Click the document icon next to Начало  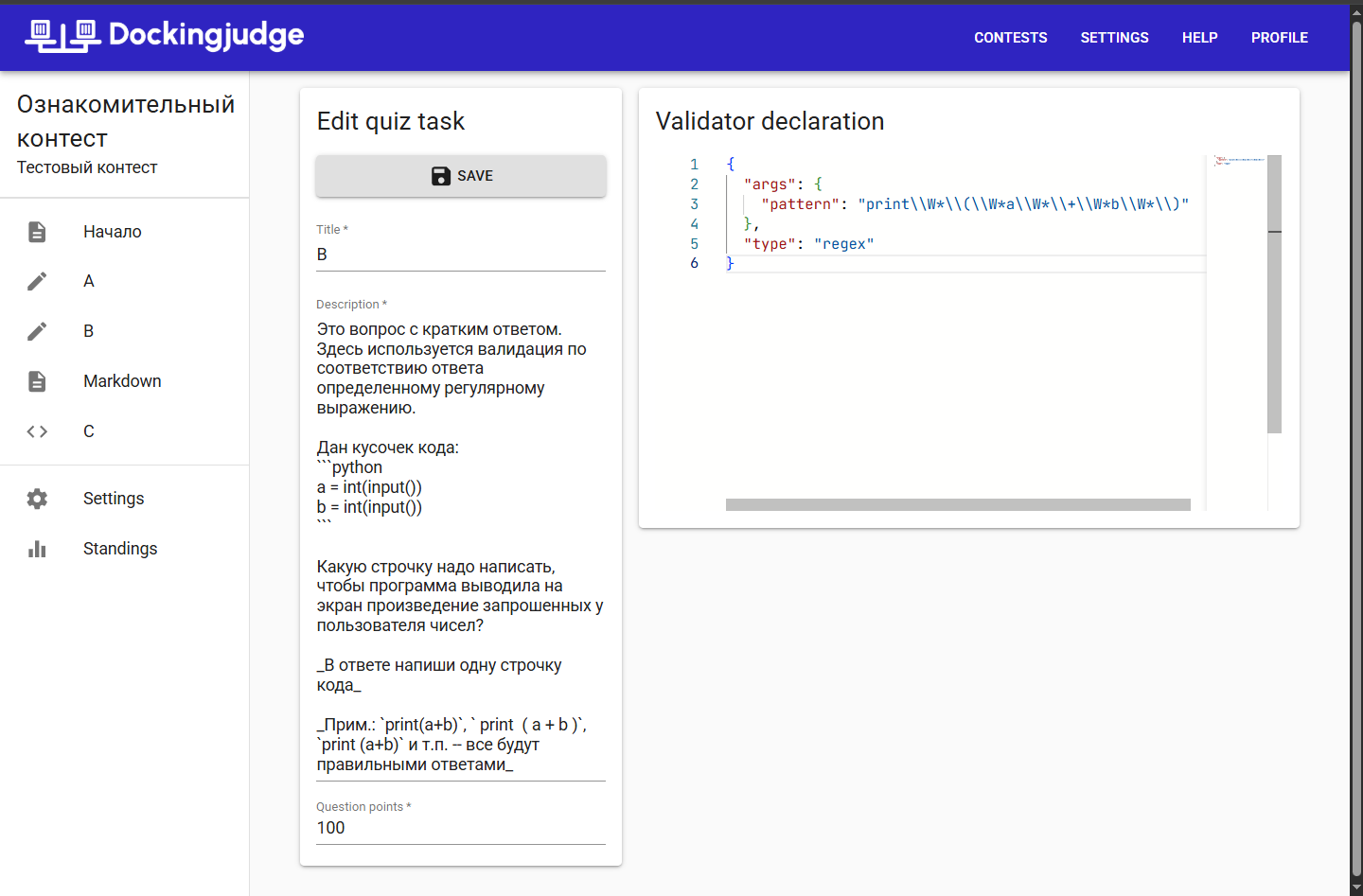[x=37, y=232]
